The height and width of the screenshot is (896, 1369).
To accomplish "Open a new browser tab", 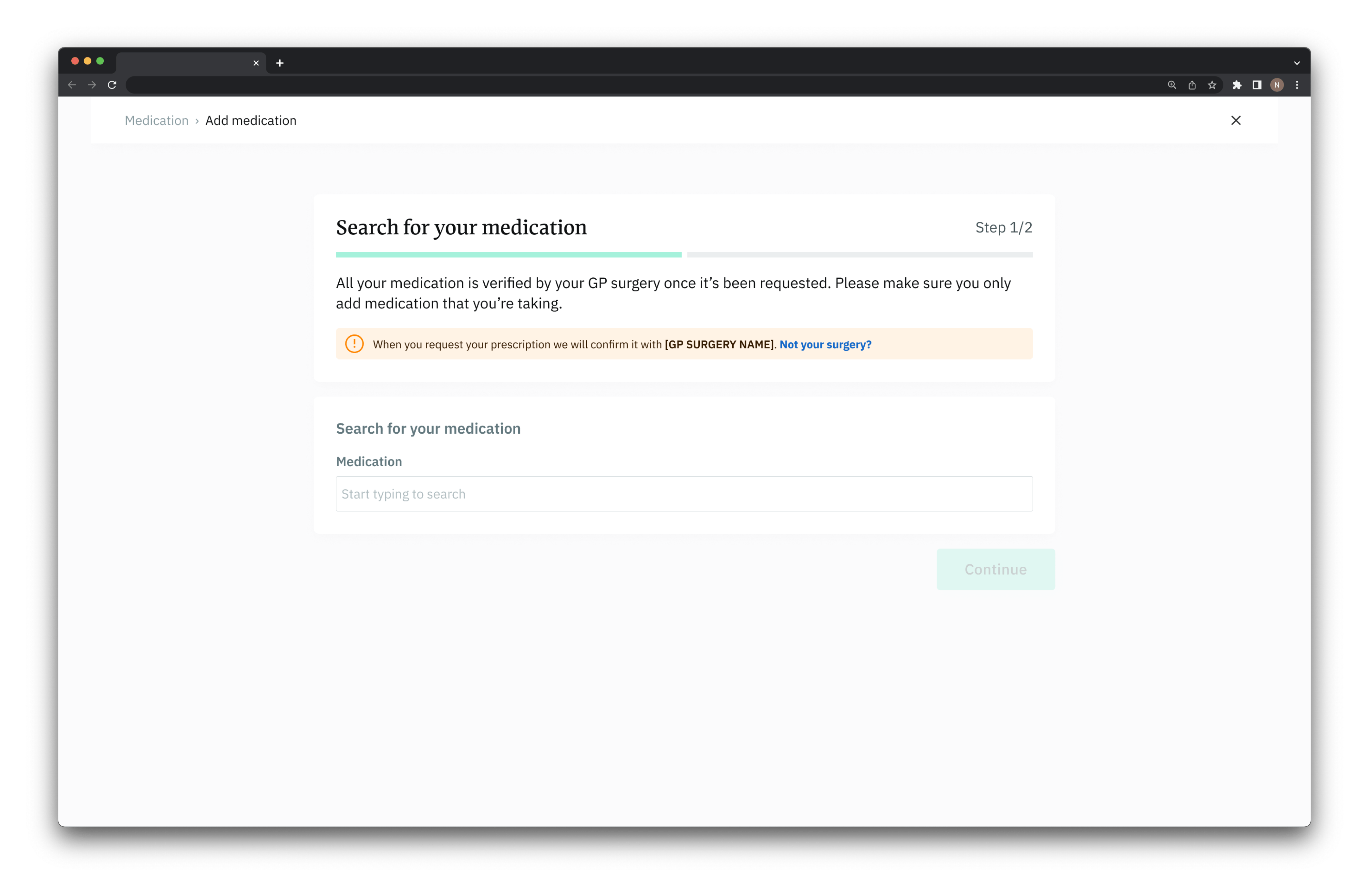I will 280,63.
